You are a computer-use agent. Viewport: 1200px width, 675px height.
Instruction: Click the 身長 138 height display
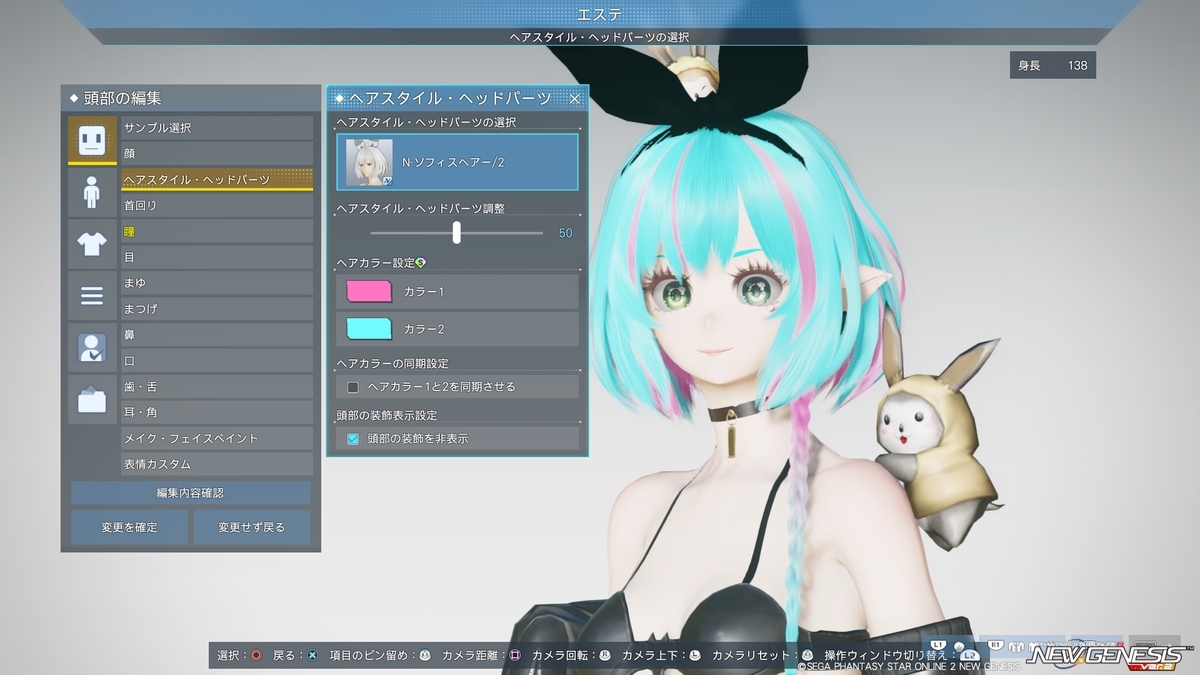(1053, 66)
